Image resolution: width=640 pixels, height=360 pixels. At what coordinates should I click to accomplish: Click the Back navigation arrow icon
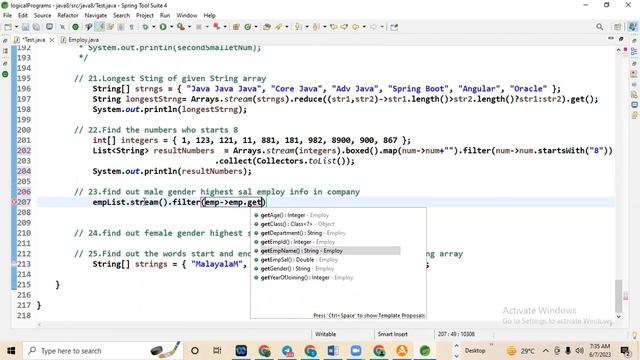point(356,27)
